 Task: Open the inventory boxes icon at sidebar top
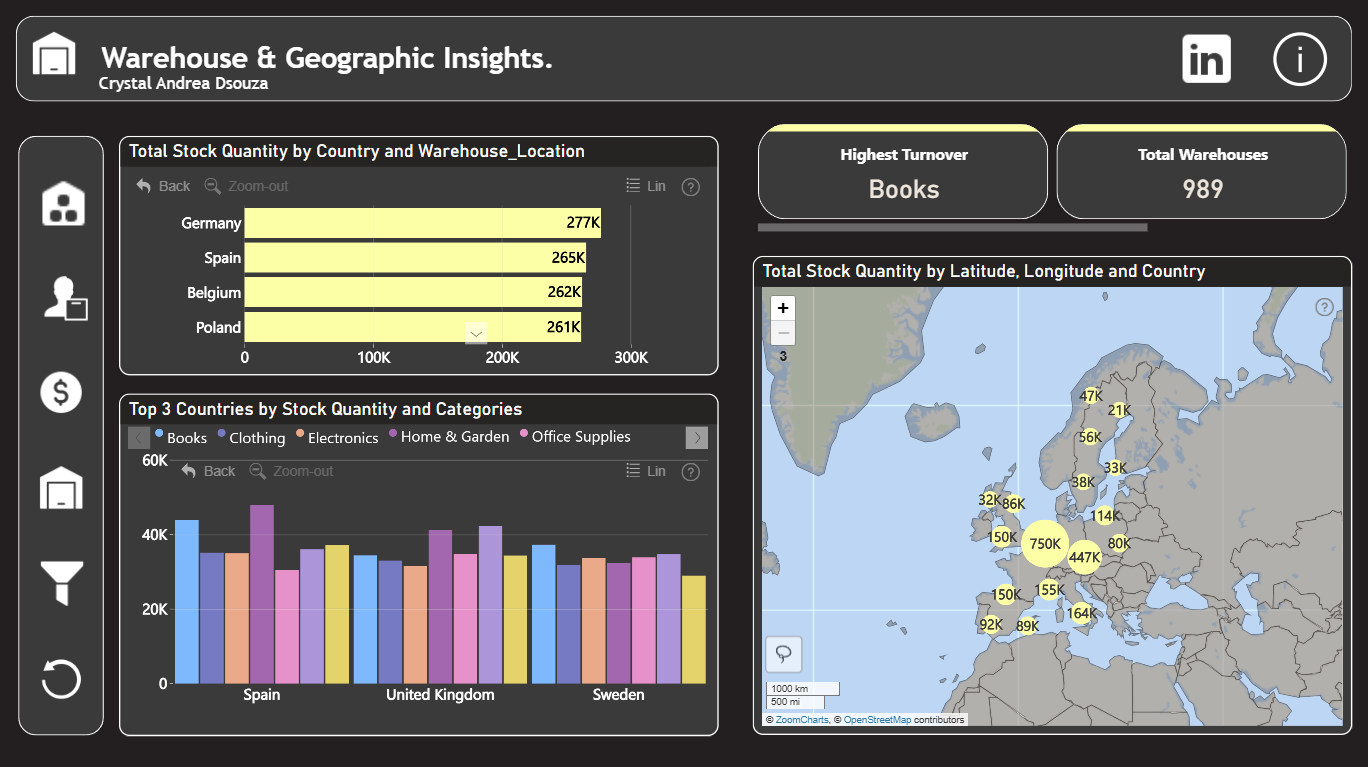coord(63,203)
